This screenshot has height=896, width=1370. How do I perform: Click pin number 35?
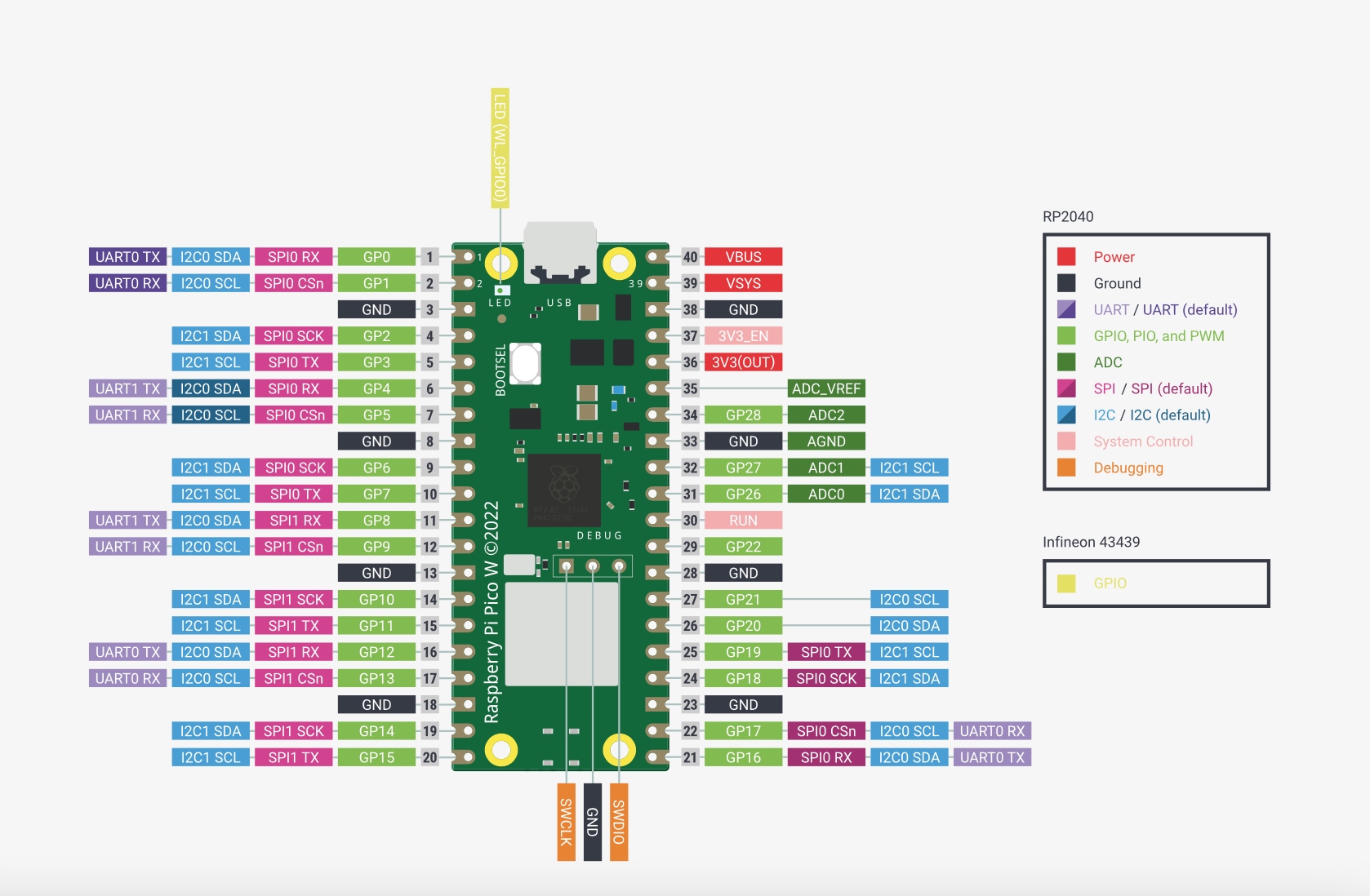pos(691,388)
